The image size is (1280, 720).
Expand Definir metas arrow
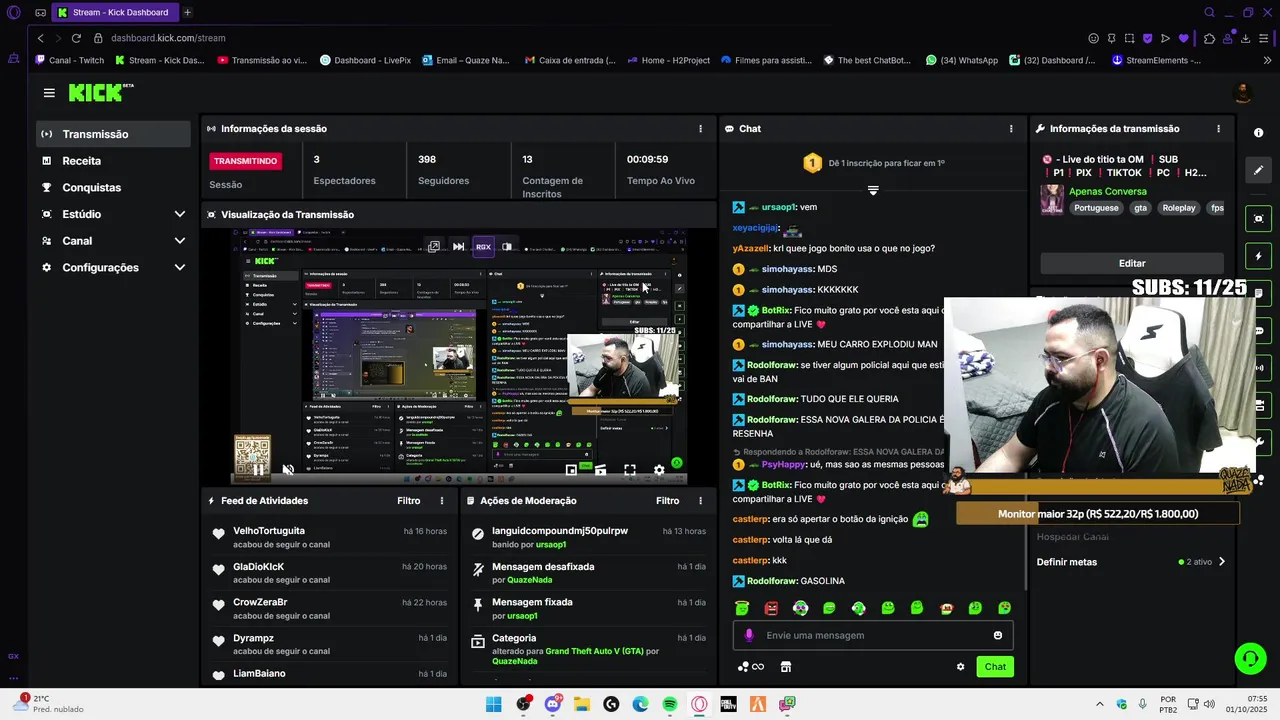point(1221,562)
